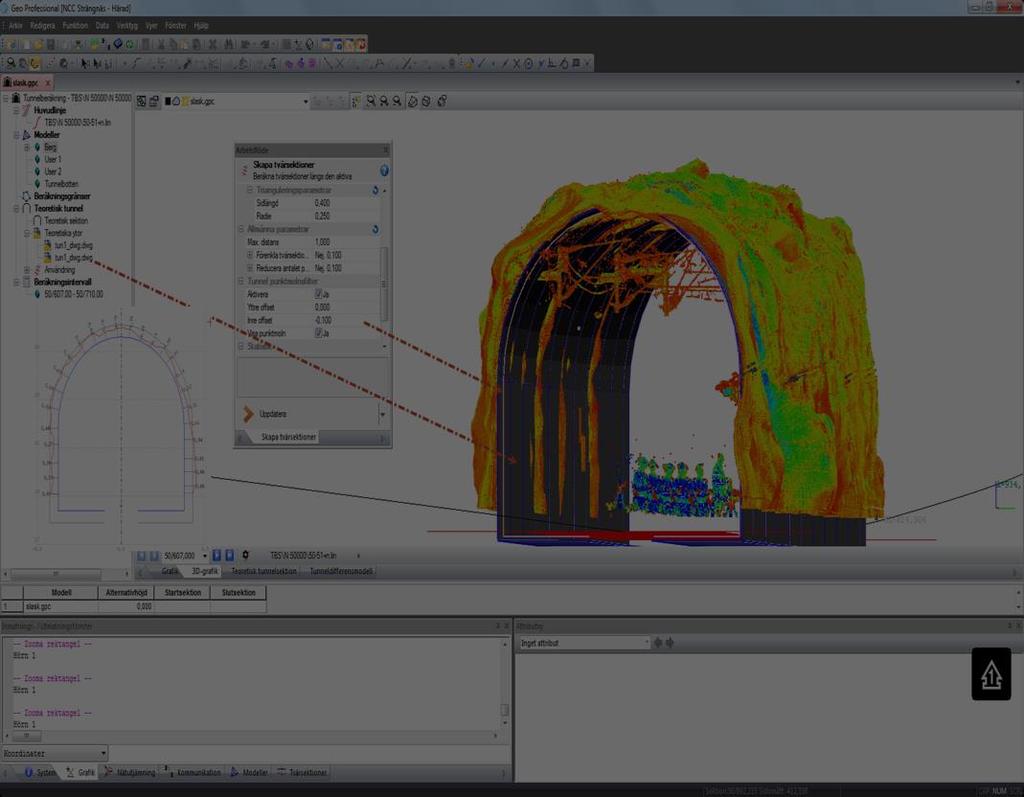
Task: Open the Koordinater dropdown
Action: tap(103, 754)
